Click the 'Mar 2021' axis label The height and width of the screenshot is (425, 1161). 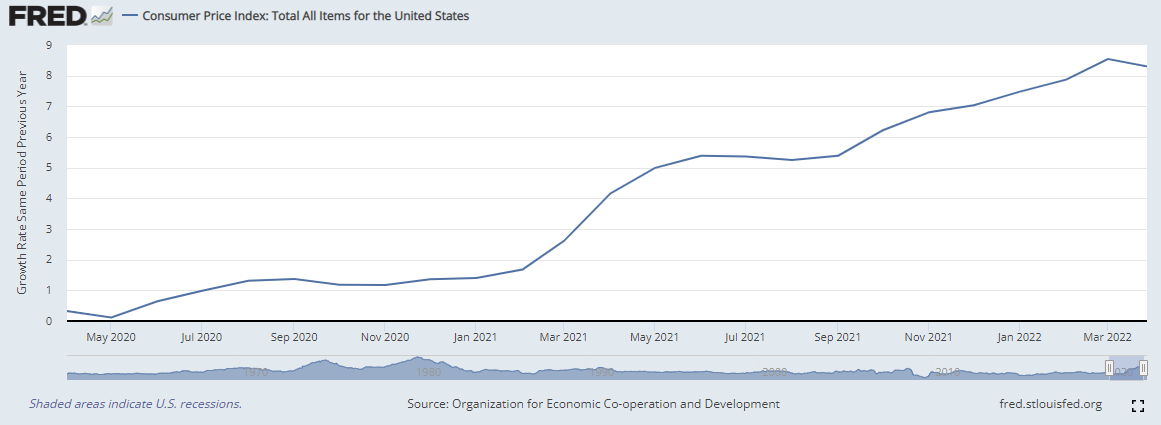[563, 337]
